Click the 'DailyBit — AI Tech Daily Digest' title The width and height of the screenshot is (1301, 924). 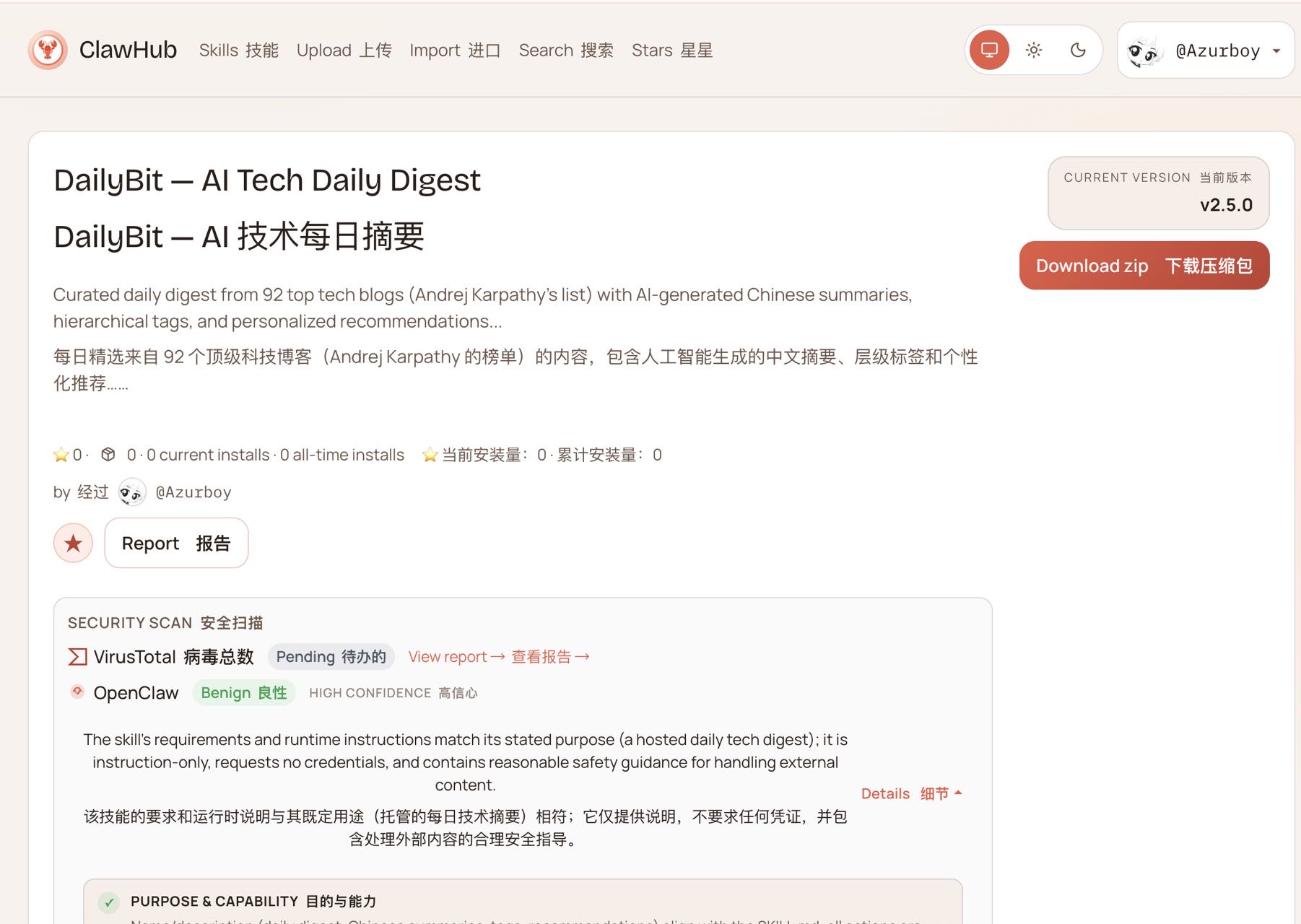pyautogui.click(x=267, y=180)
